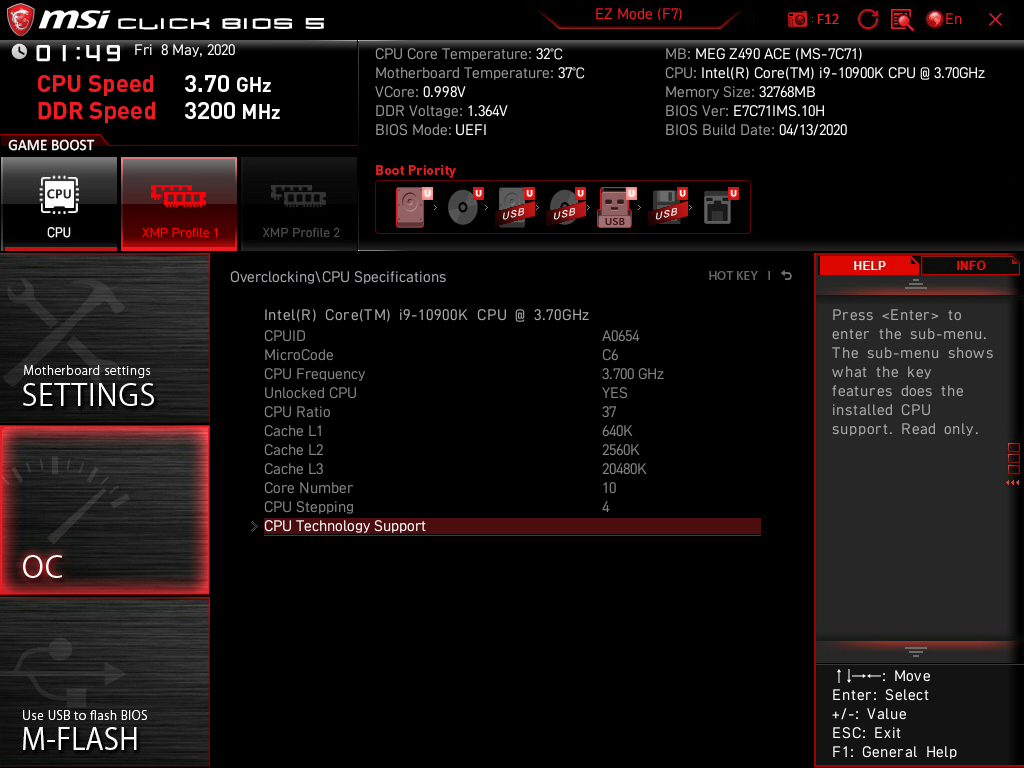Click the HOT KEY label
The height and width of the screenshot is (768, 1024).
pyautogui.click(x=733, y=276)
